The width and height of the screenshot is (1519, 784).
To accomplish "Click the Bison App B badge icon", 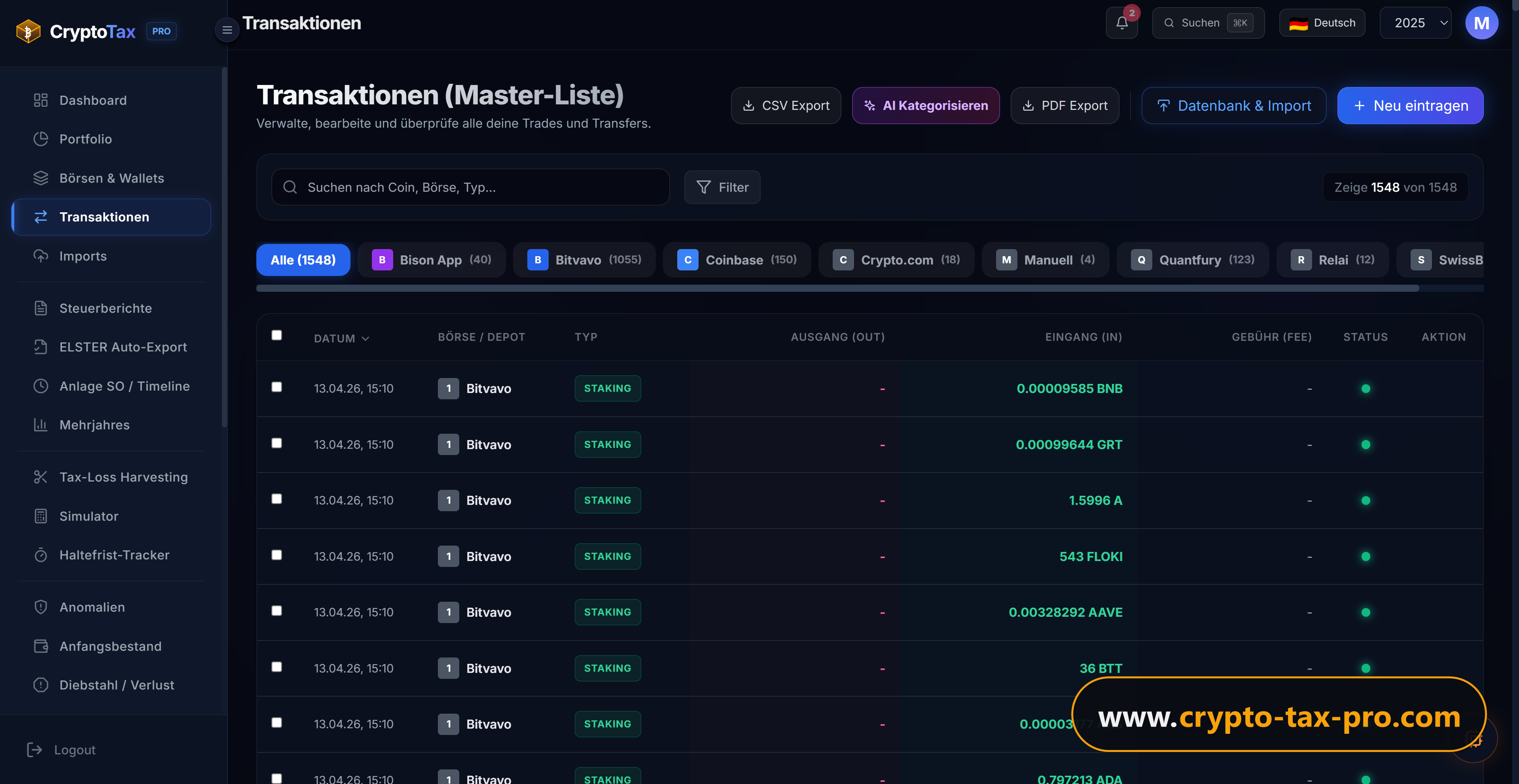I will 382,260.
